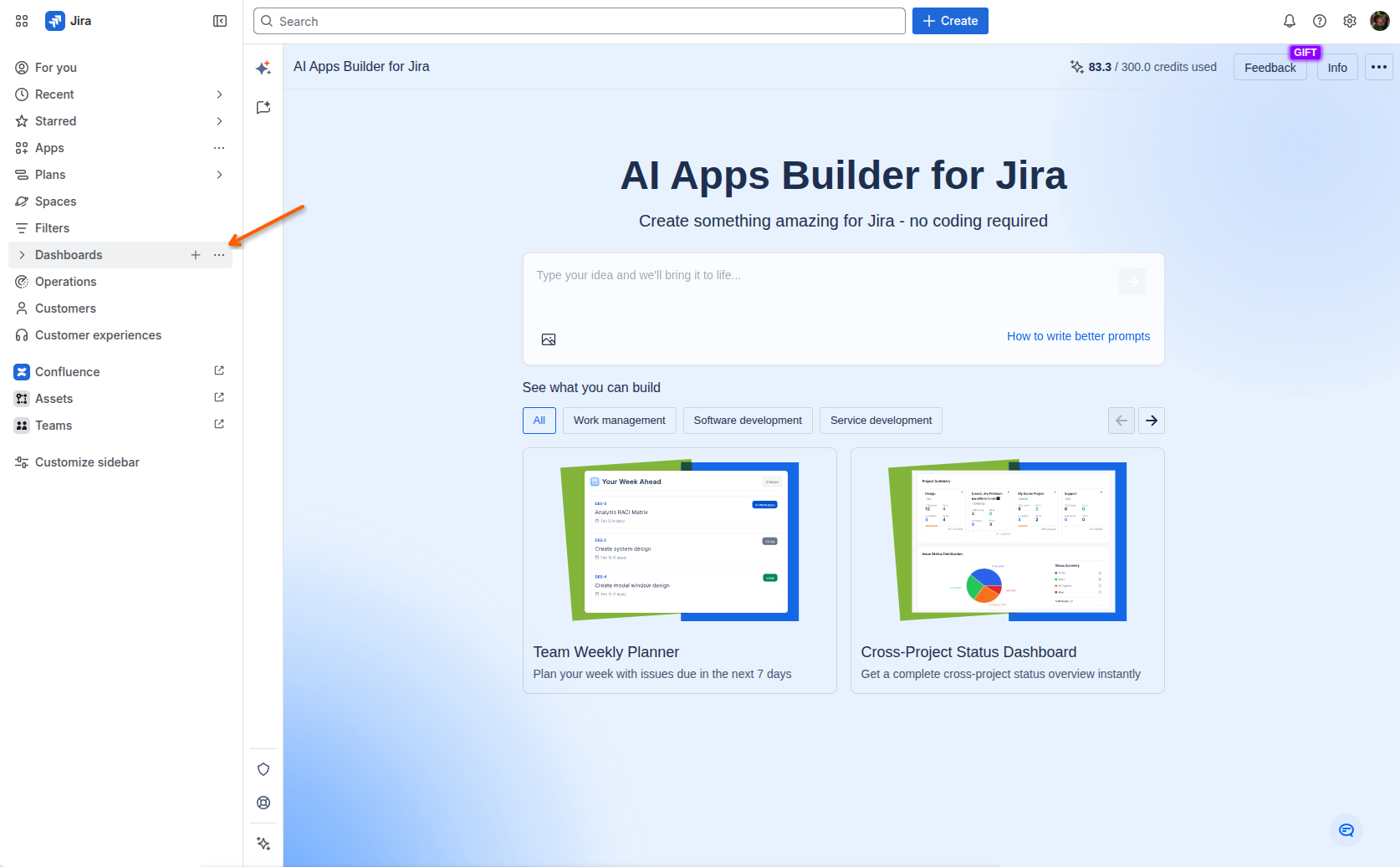1400x867 pixels.
Task: Click the GIFT badge
Action: 1305,52
